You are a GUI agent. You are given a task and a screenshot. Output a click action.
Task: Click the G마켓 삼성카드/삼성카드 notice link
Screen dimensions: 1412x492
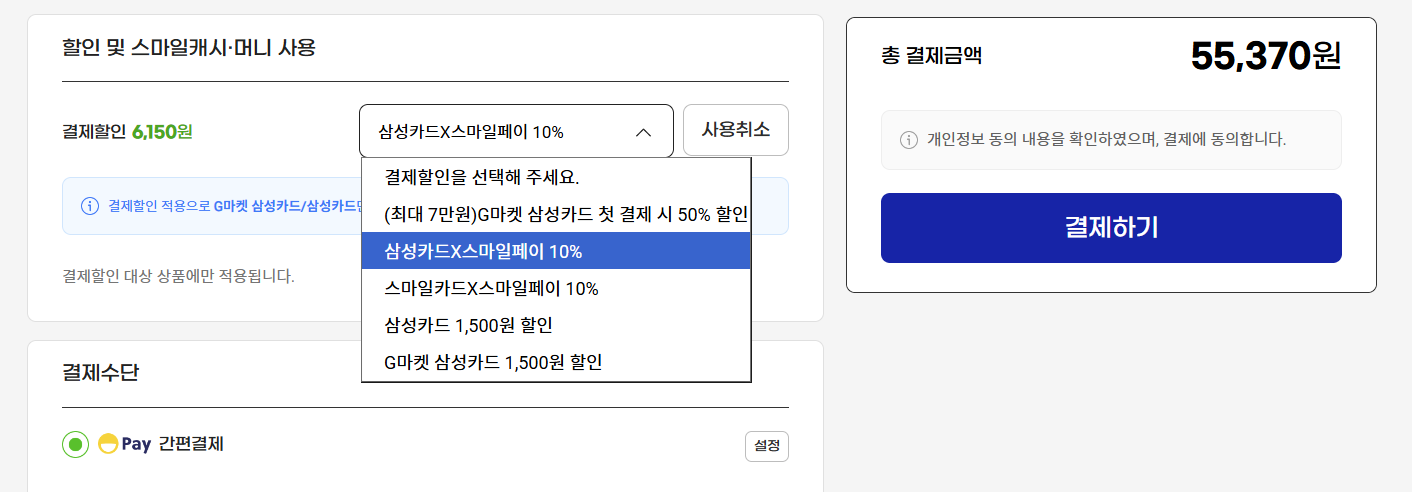click(x=286, y=206)
